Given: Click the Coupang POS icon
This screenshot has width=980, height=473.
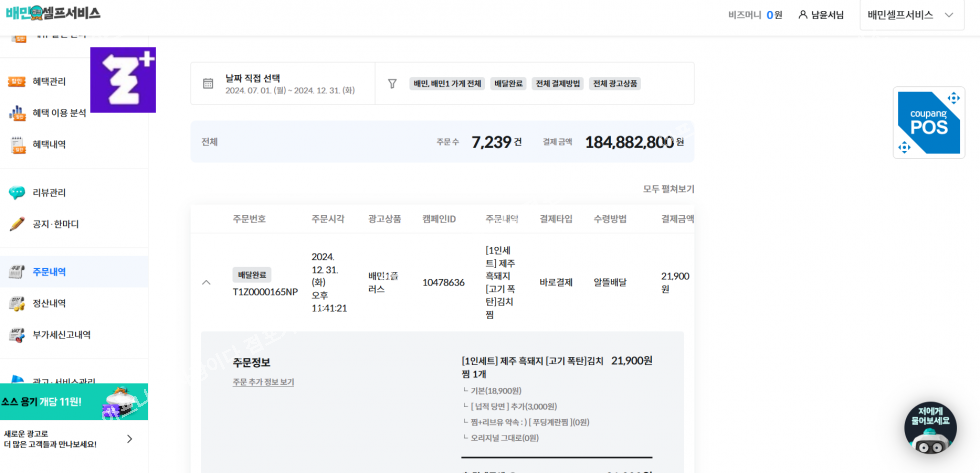Looking at the screenshot, I should pos(928,122).
